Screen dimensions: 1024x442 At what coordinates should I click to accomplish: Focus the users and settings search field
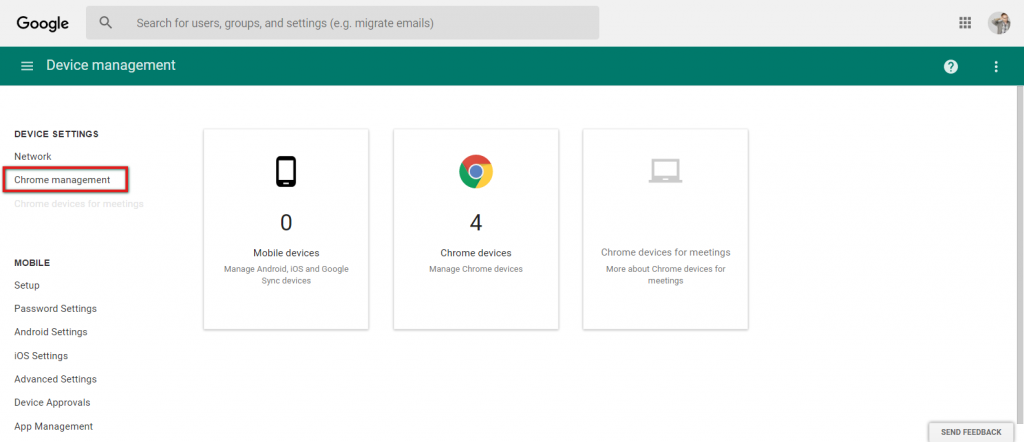[342, 23]
